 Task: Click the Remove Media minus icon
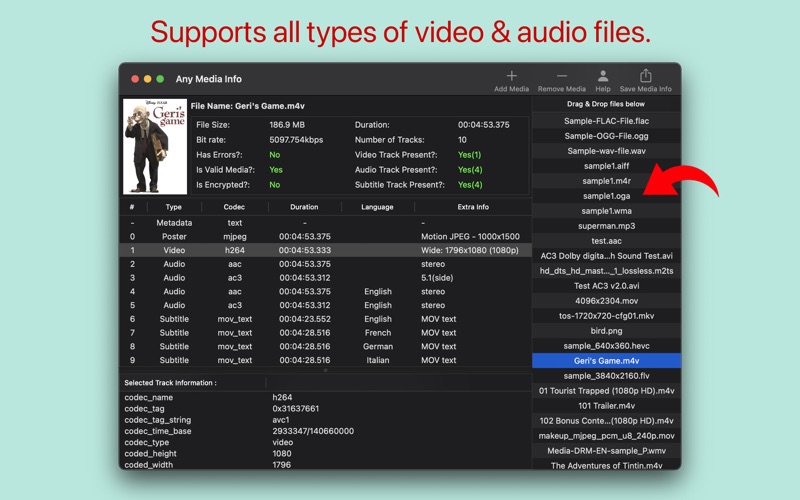[562, 76]
